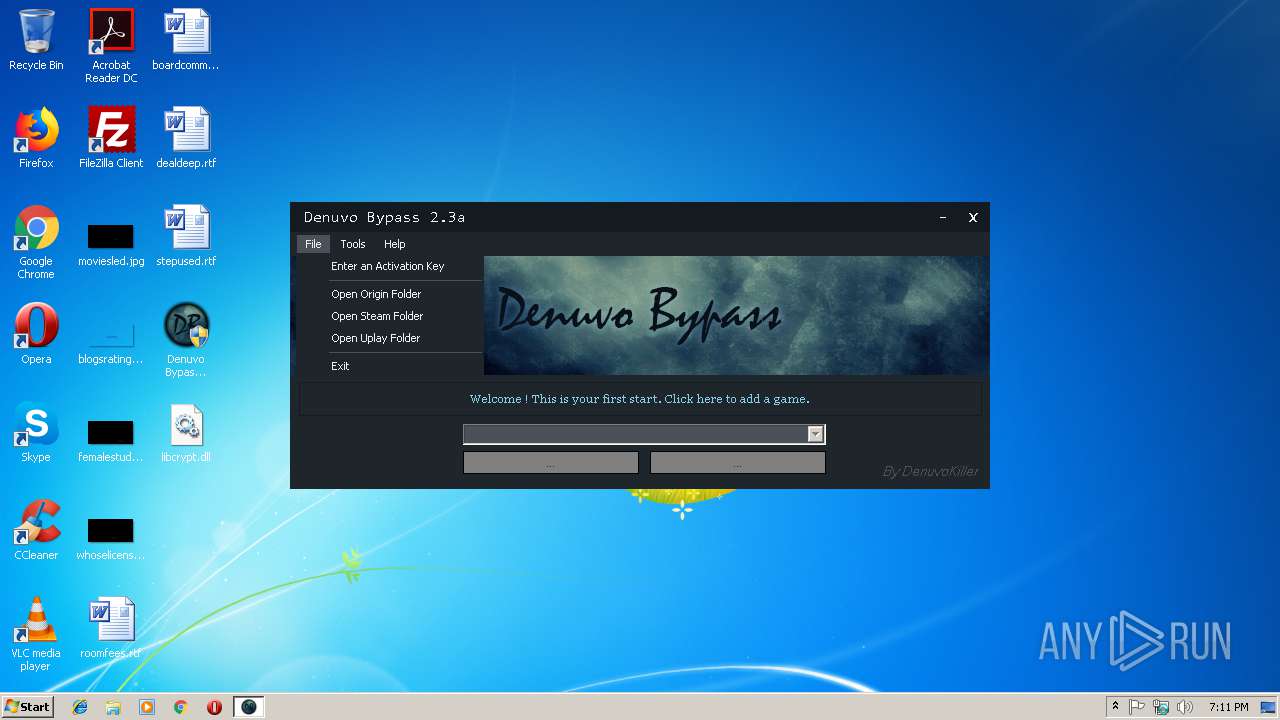Choose Enter an Activation Key
The width and height of the screenshot is (1280, 720).
pos(388,266)
